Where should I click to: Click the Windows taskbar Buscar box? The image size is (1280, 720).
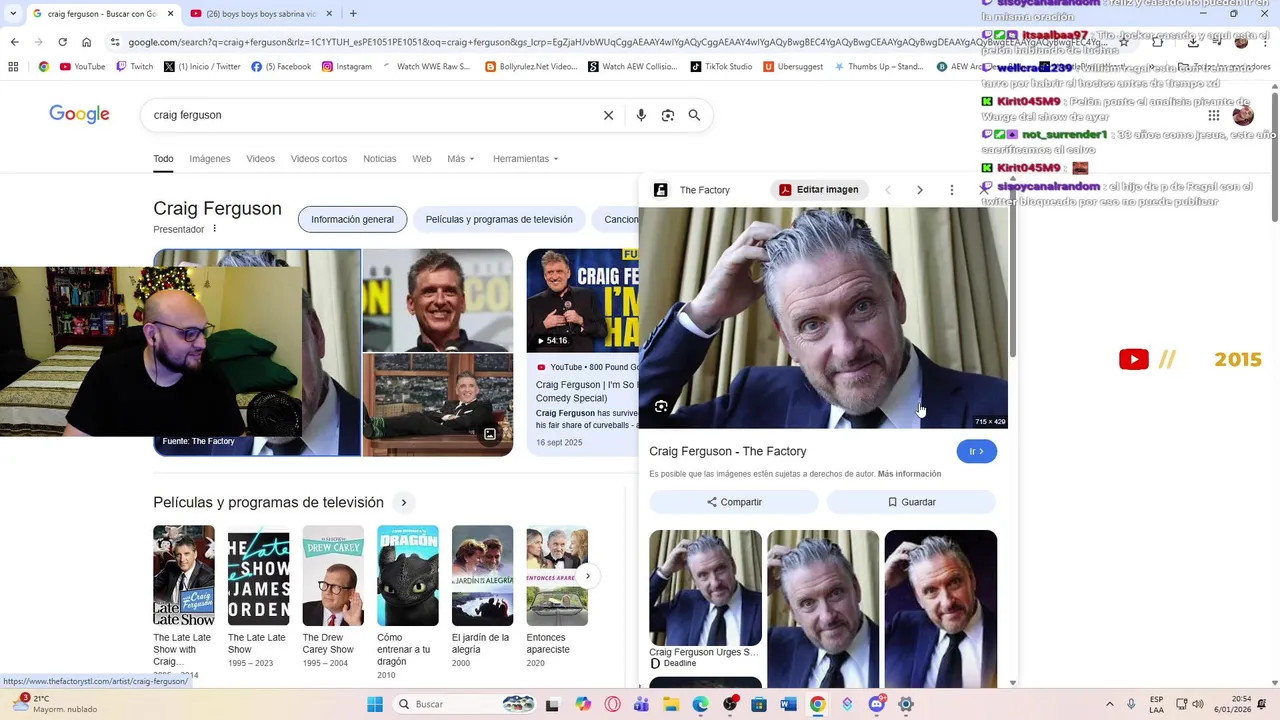(x=464, y=704)
